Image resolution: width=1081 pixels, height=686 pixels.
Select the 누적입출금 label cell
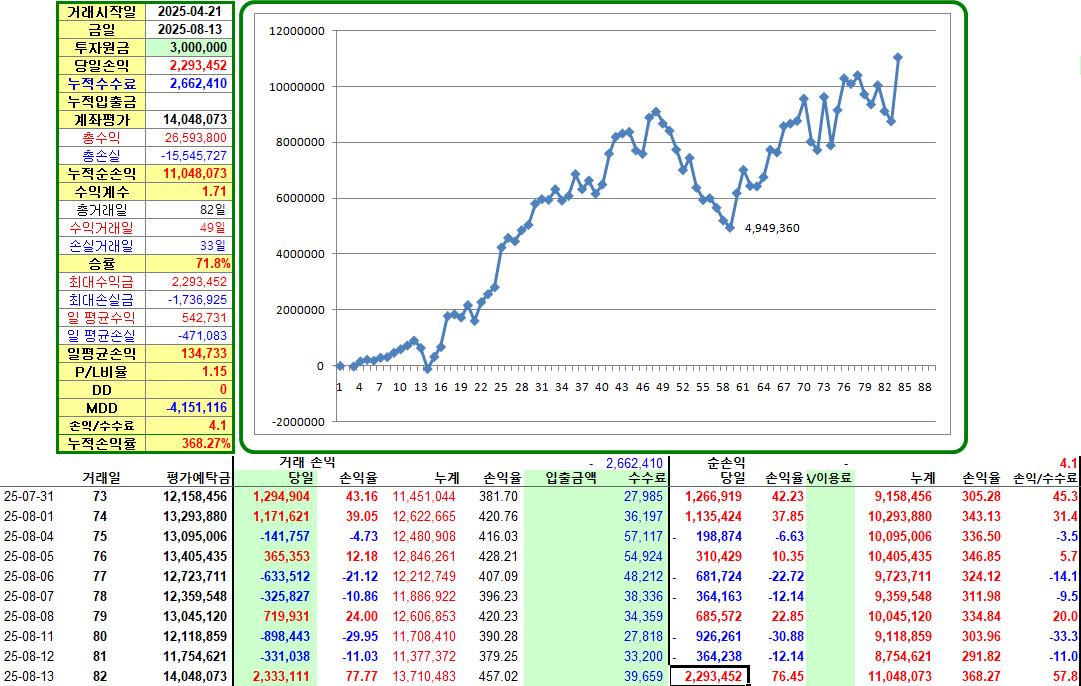tap(102, 101)
